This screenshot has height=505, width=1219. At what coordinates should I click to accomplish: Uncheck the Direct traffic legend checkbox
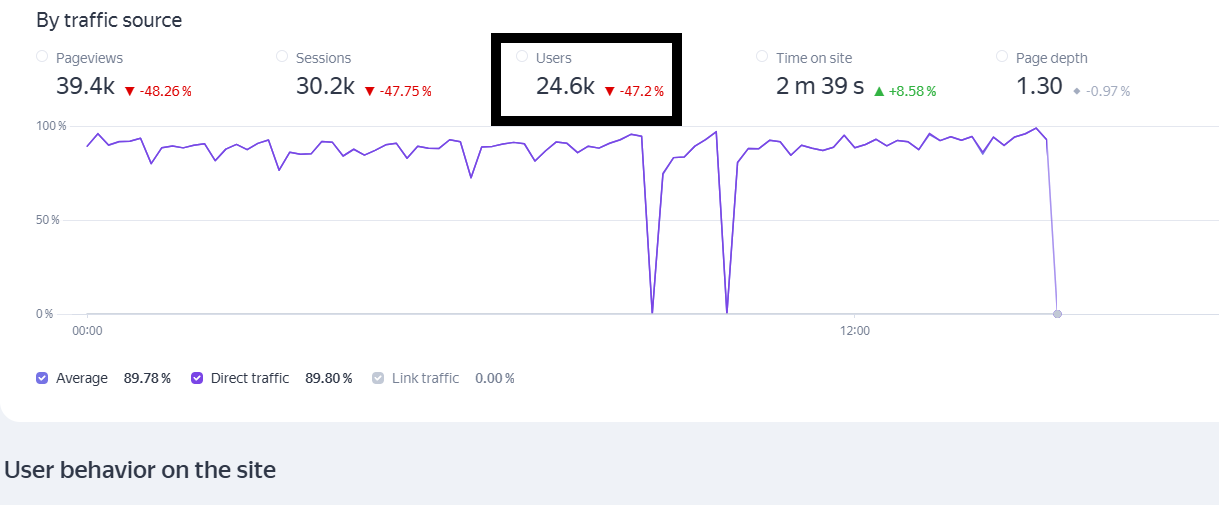(197, 378)
